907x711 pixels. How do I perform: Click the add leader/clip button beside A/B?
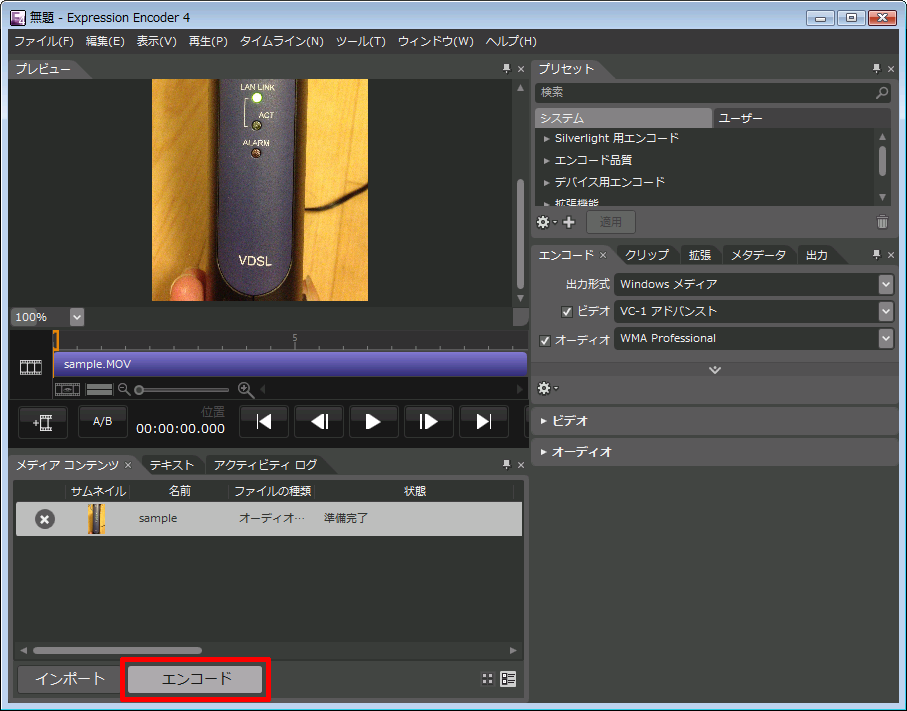[43, 422]
